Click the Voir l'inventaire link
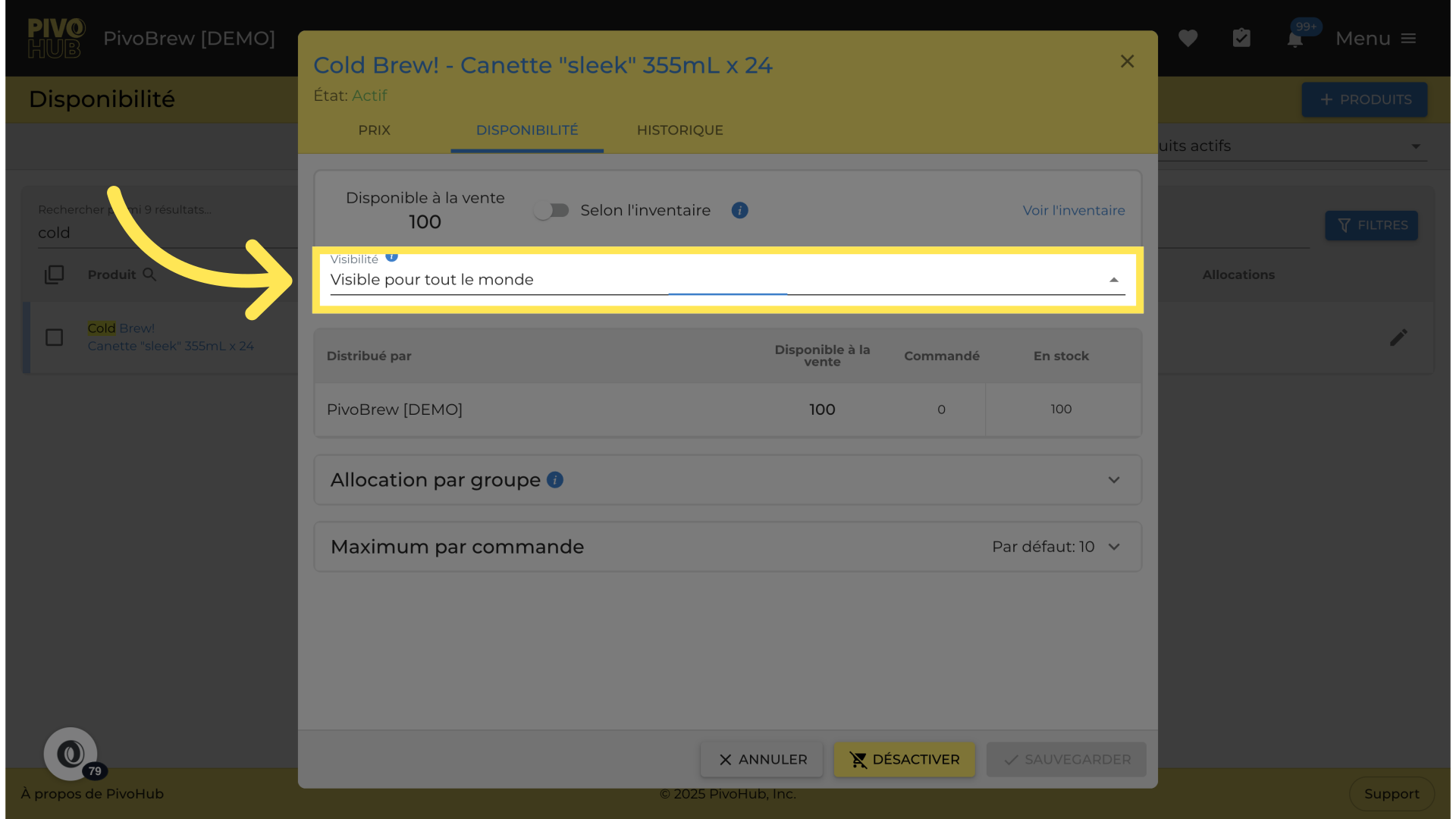Viewport: 1456px width, 819px height. 1073,211
